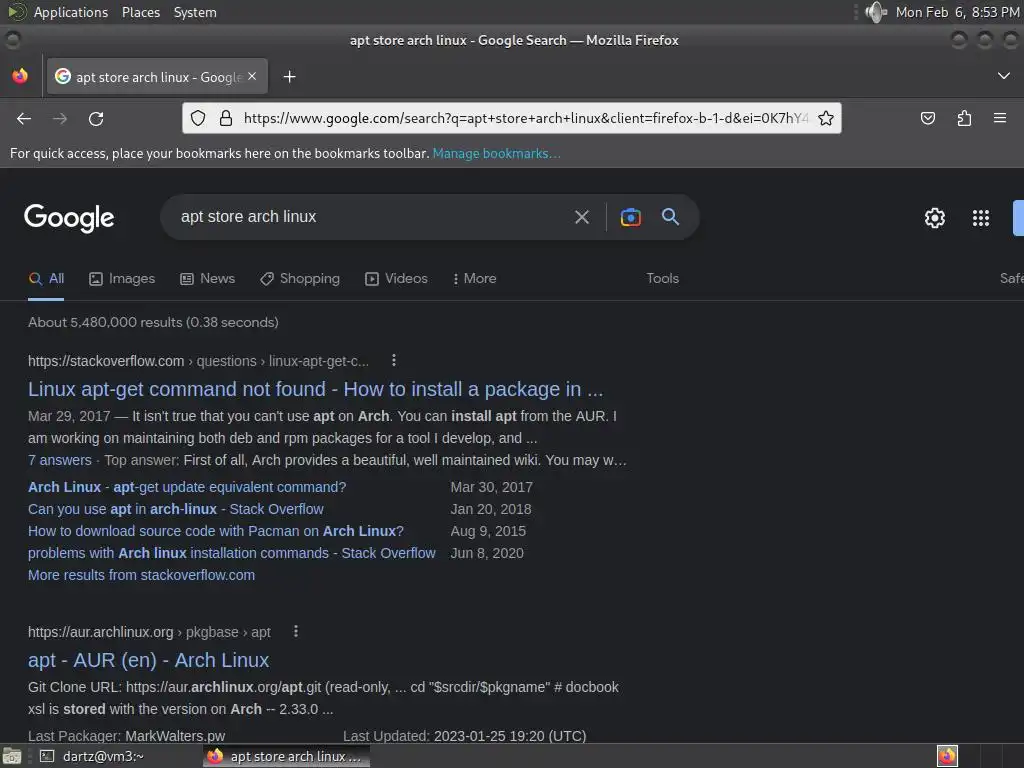Screen dimensions: 1024x768
Task: Reload the current page
Action: point(96,118)
